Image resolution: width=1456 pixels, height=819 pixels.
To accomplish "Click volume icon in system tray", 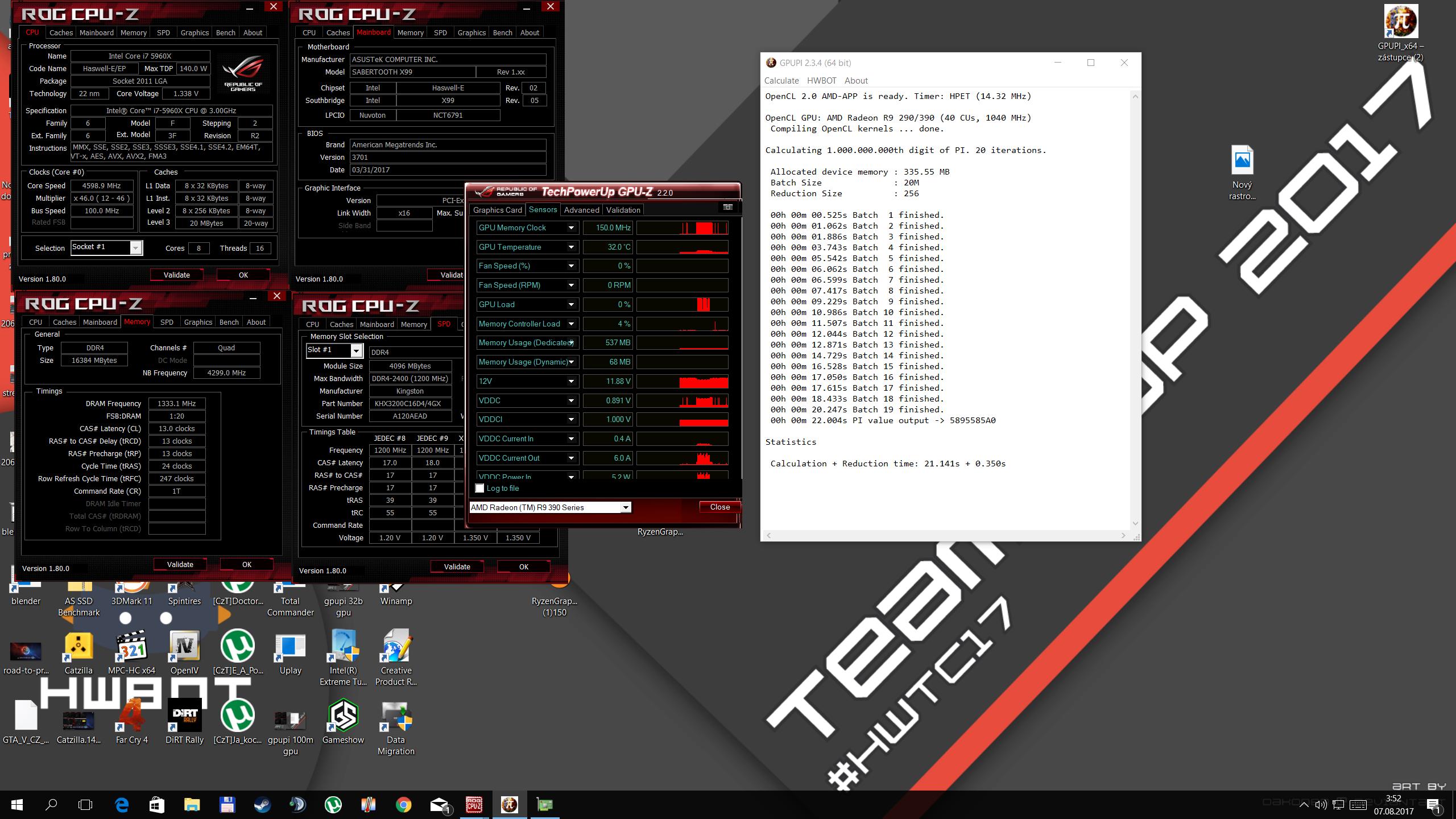I will pyautogui.click(x=1321, y=805).
